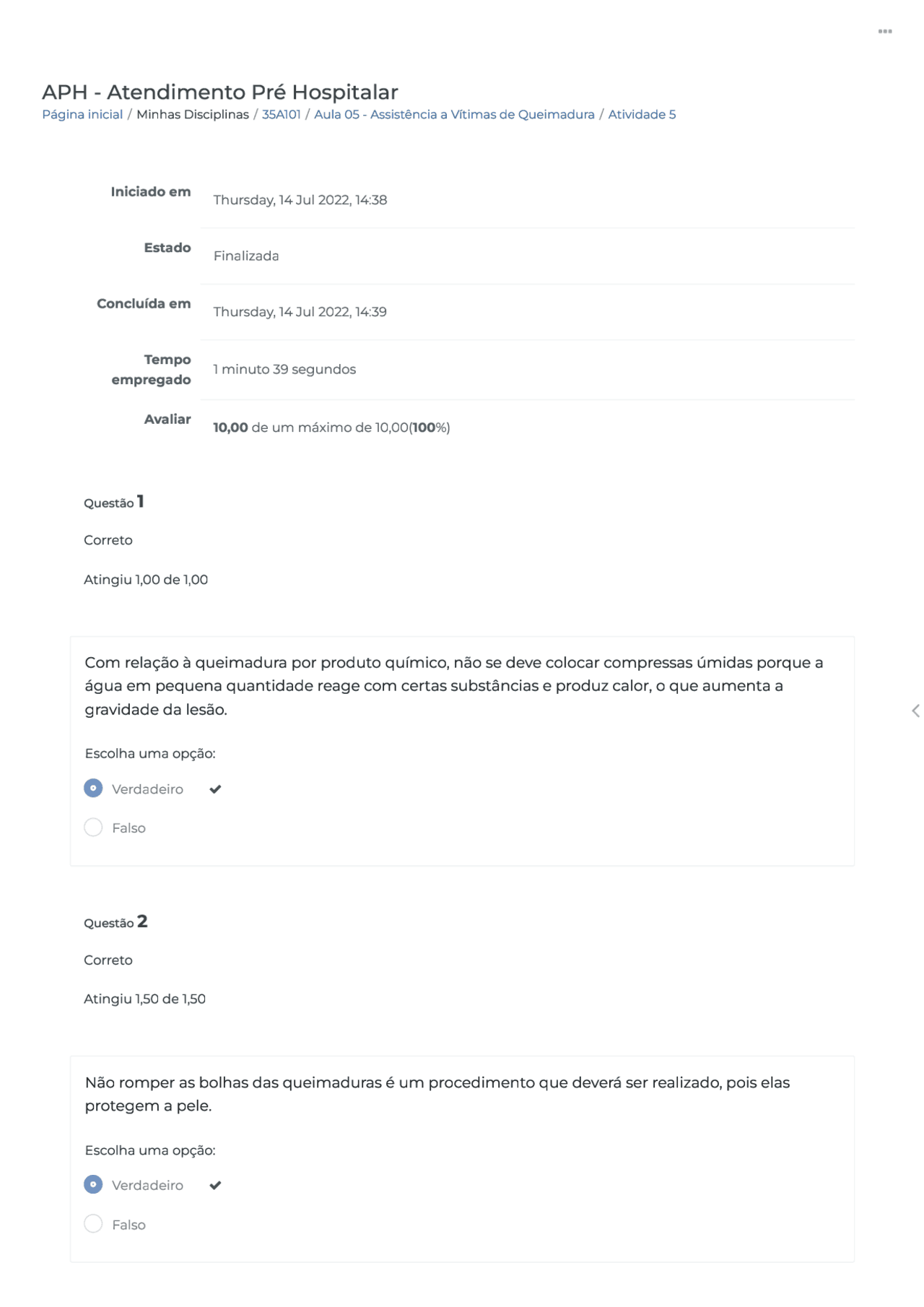
Task: Click the correct checkmark beside Question 1
Action: coord(215,789)
